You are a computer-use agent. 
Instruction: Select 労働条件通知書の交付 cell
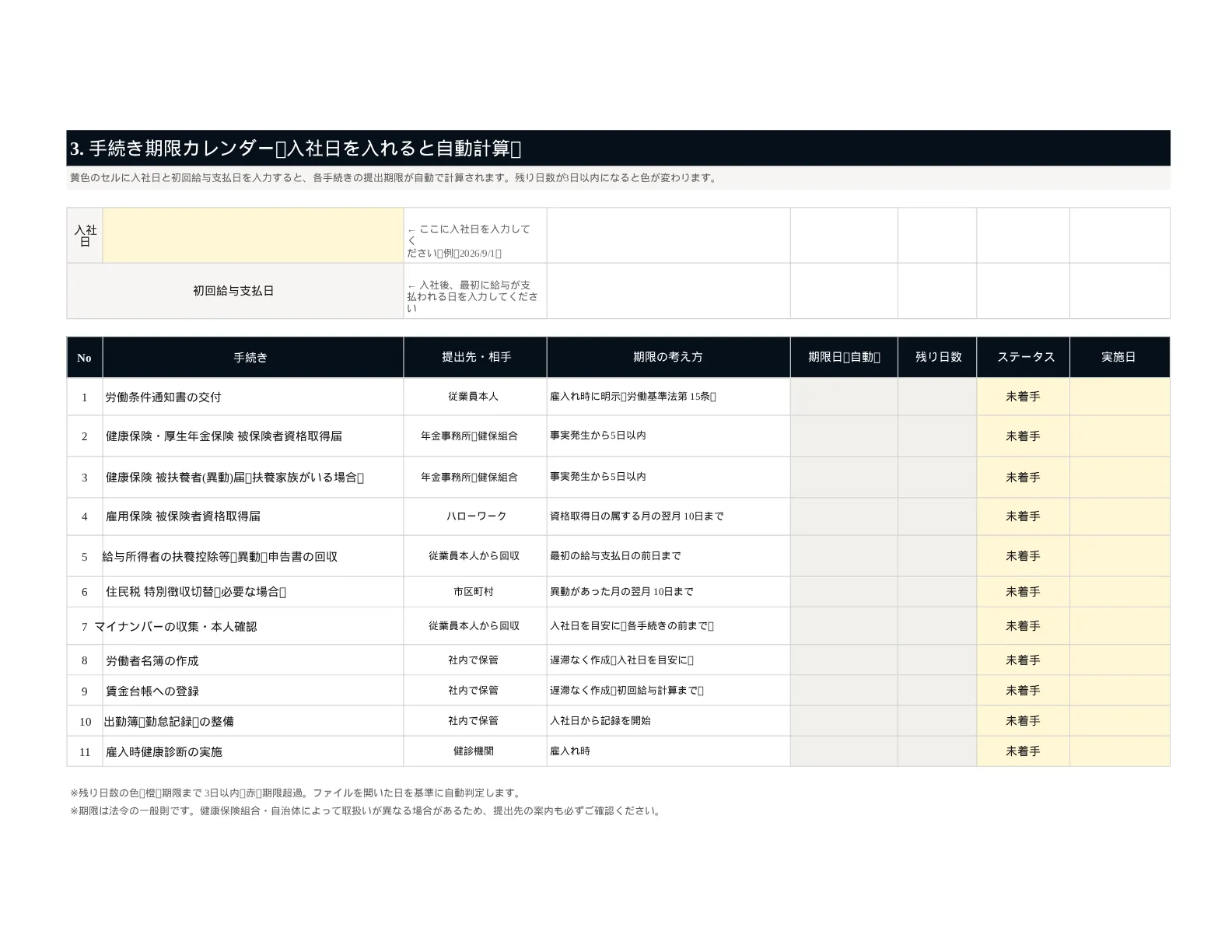click(253, 397)
